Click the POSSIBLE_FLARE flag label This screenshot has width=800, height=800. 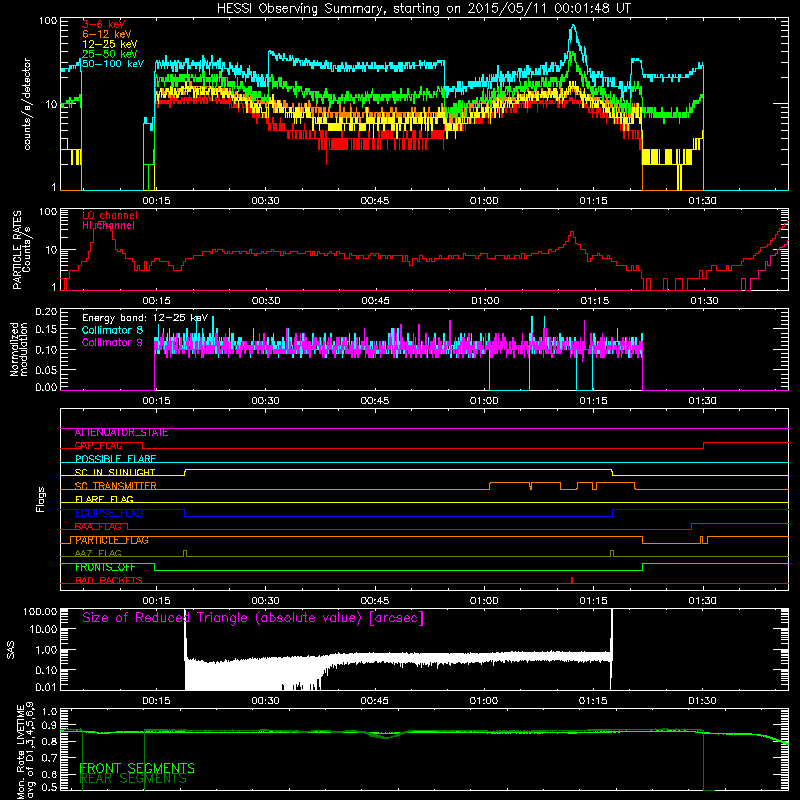(x=115, y=459)
